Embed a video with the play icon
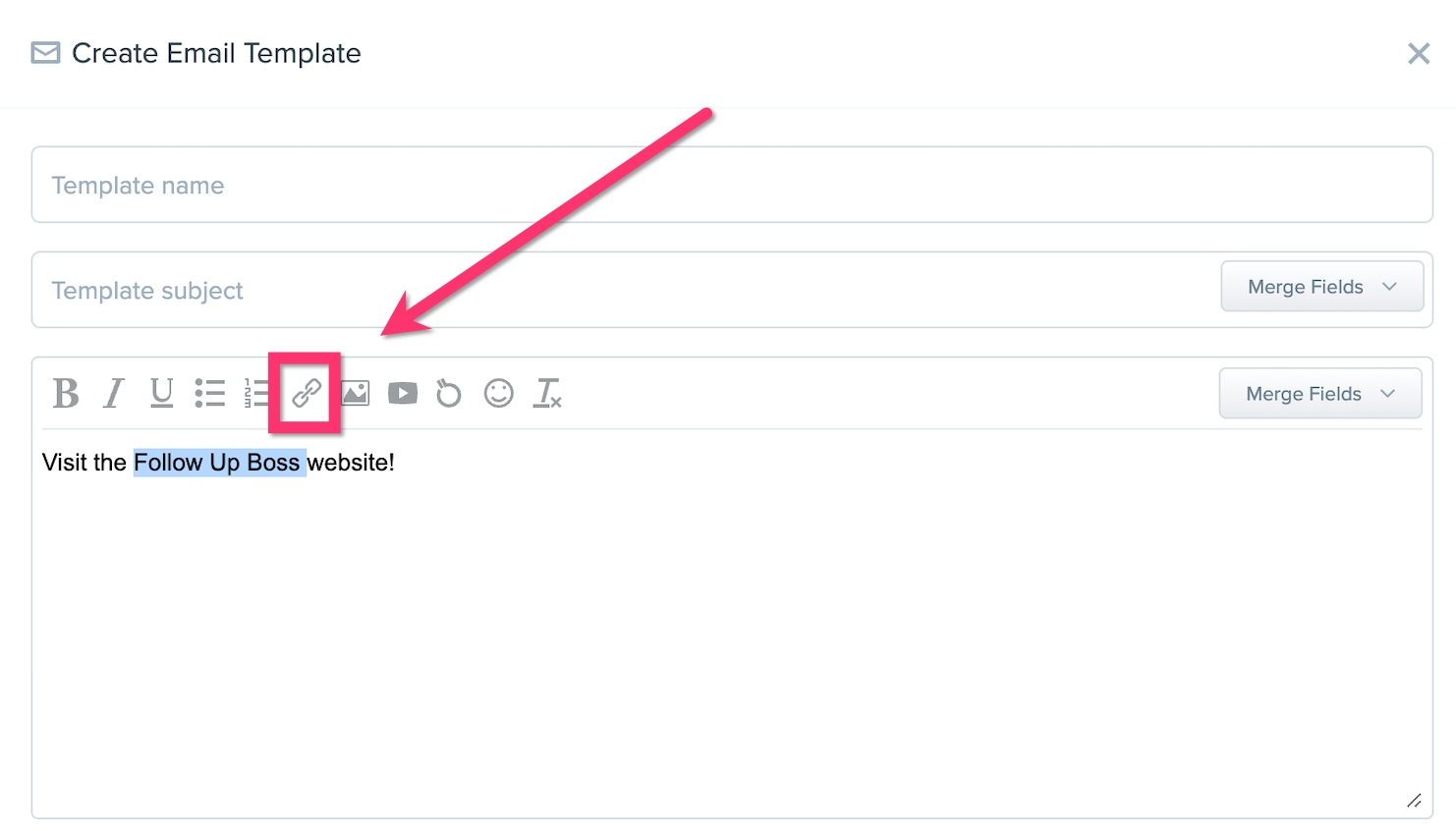Viewport: 1456px width, 831px height. point(403,393)
